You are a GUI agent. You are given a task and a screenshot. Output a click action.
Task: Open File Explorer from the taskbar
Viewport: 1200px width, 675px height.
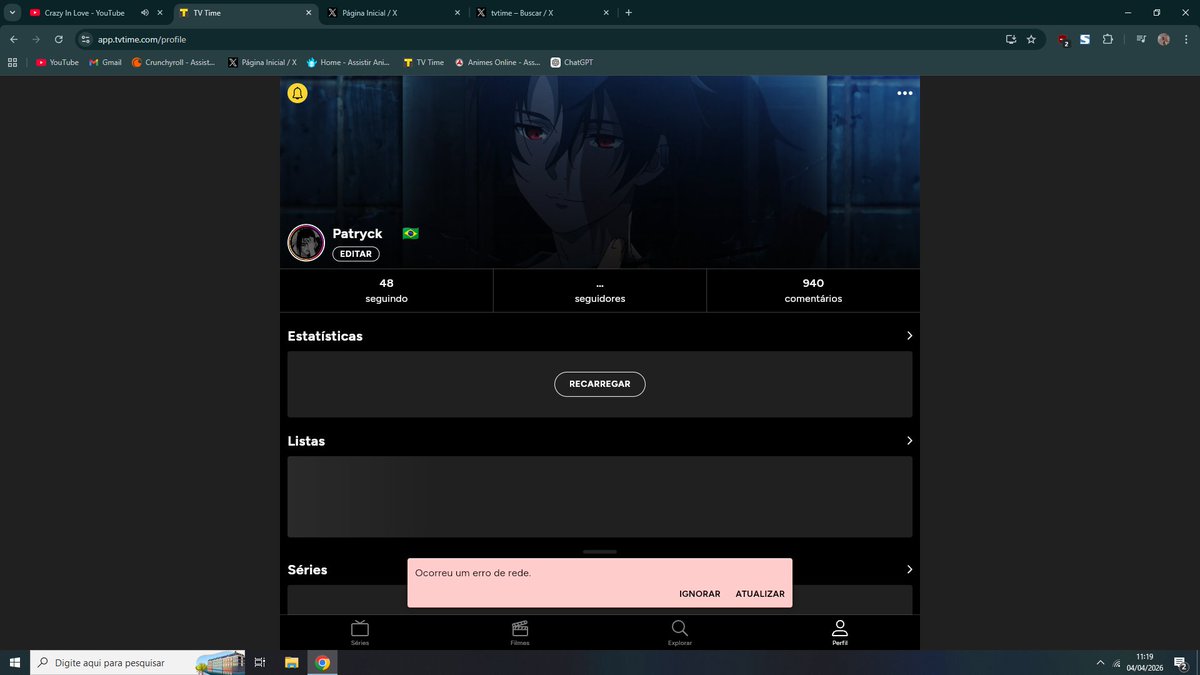click(x=292, y=662)
